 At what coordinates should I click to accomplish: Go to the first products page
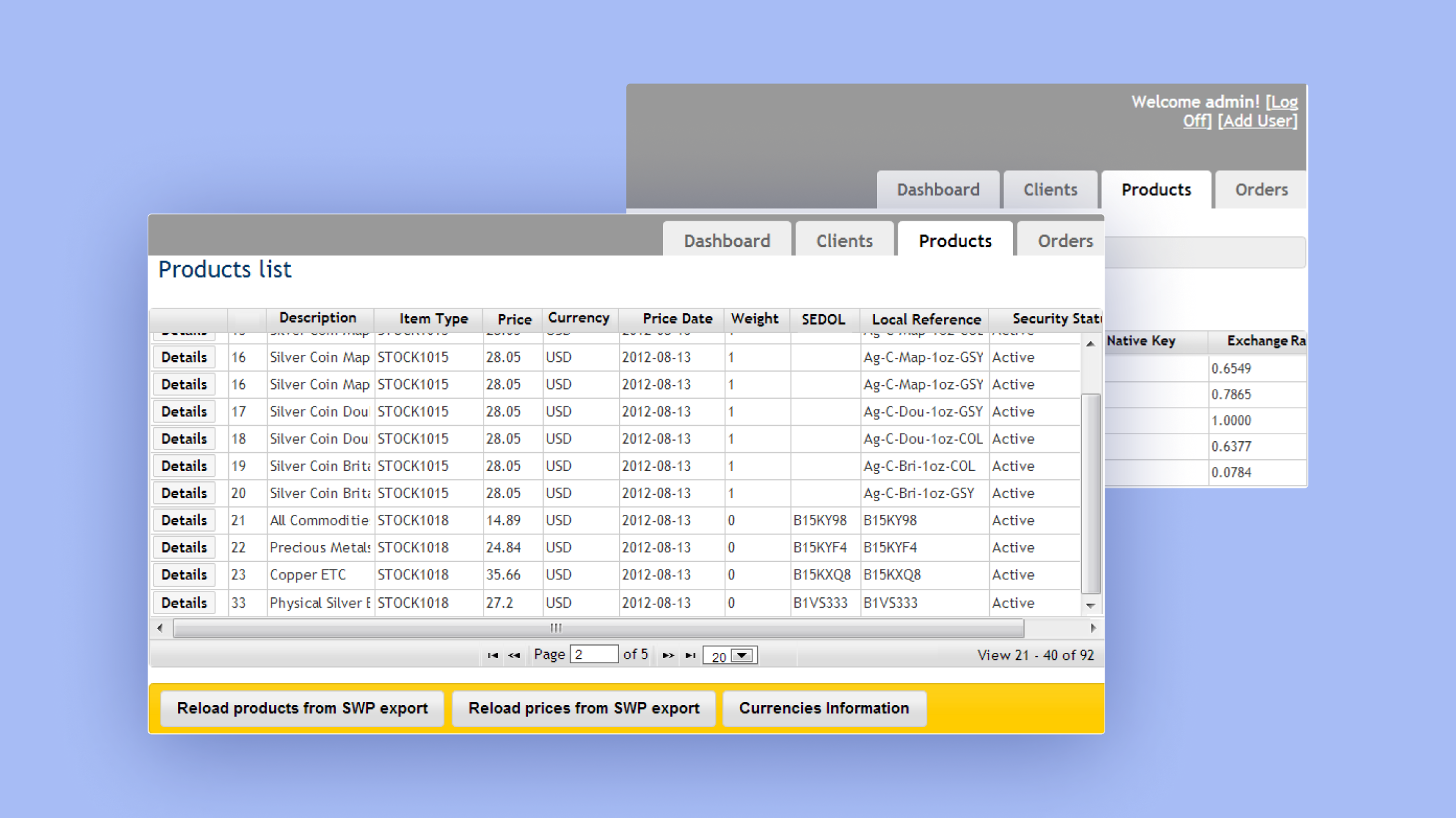tap(493, 655)
